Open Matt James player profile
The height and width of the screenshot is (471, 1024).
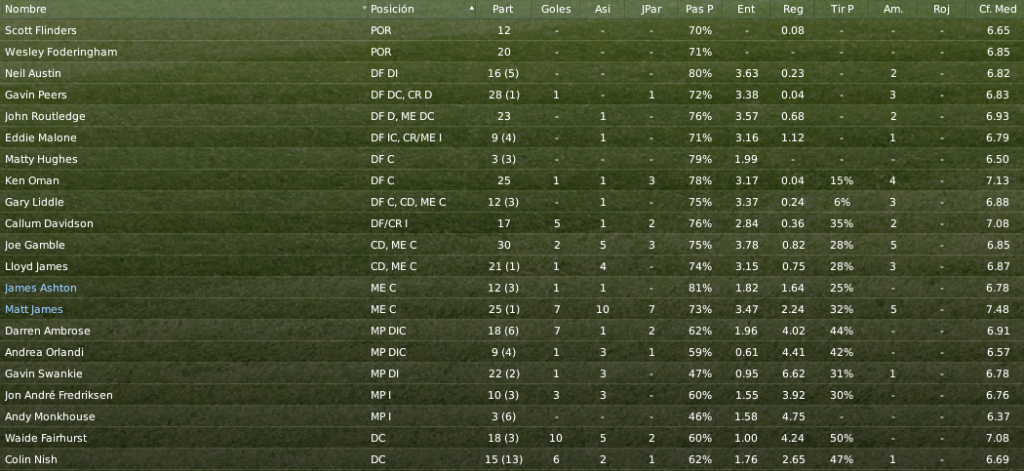(34, 309)
